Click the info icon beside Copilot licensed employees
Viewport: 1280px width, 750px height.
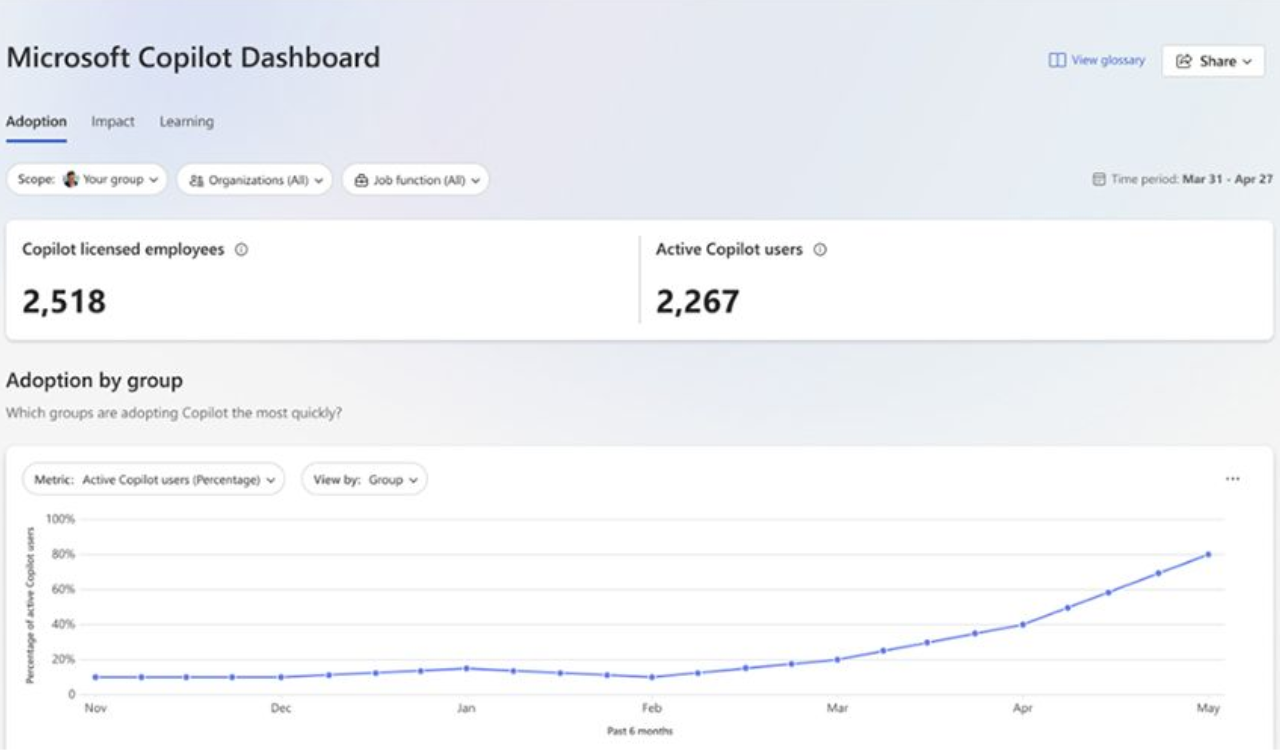click(241, 250)
